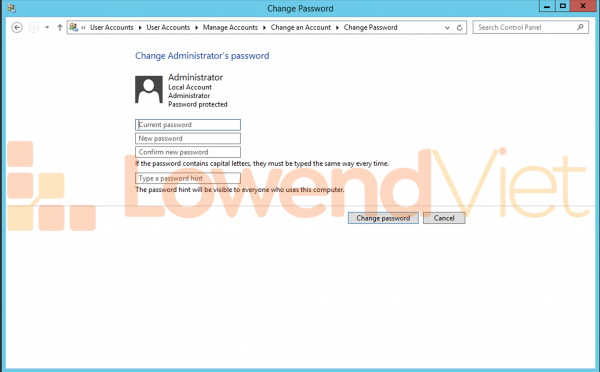
Task: Go up one level with the up arrow
Action: (x=60, y=28)
